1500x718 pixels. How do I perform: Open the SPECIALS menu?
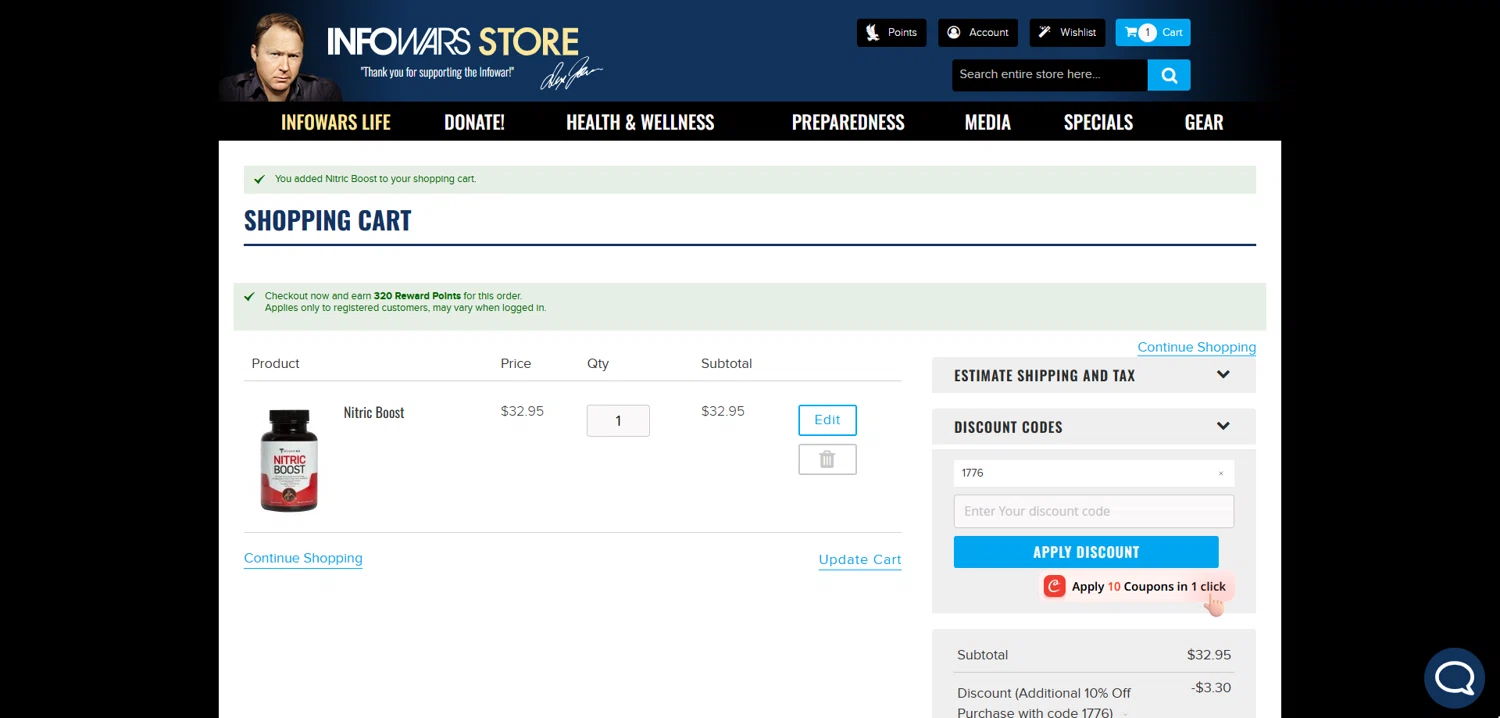(x=1098, y=122)
